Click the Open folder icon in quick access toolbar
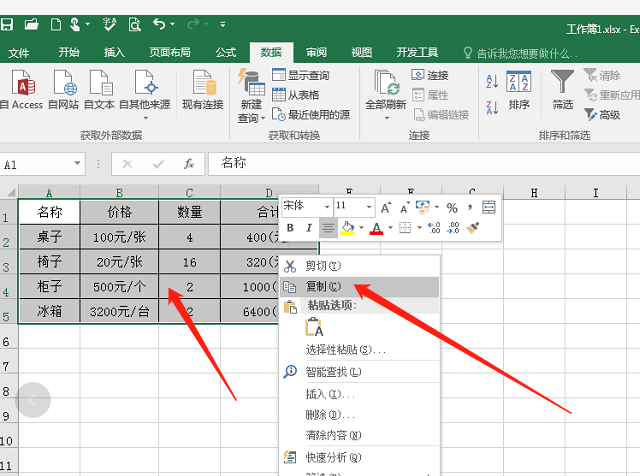 pyautogui.click(x=31, y=24)
